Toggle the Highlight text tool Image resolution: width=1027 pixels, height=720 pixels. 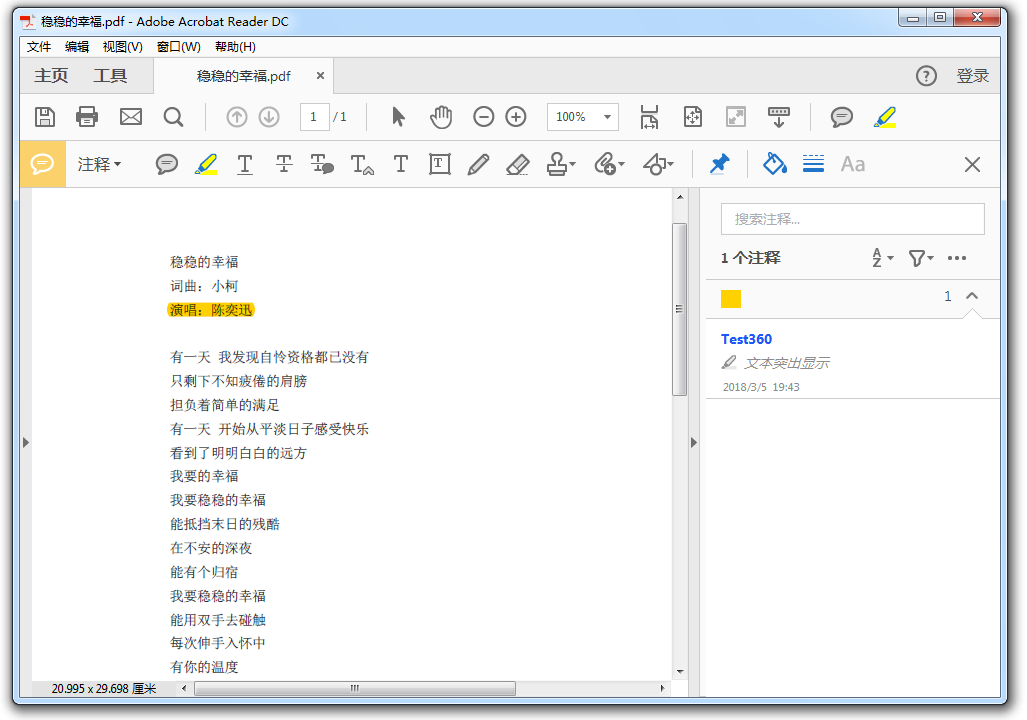(x=206, y=165)
